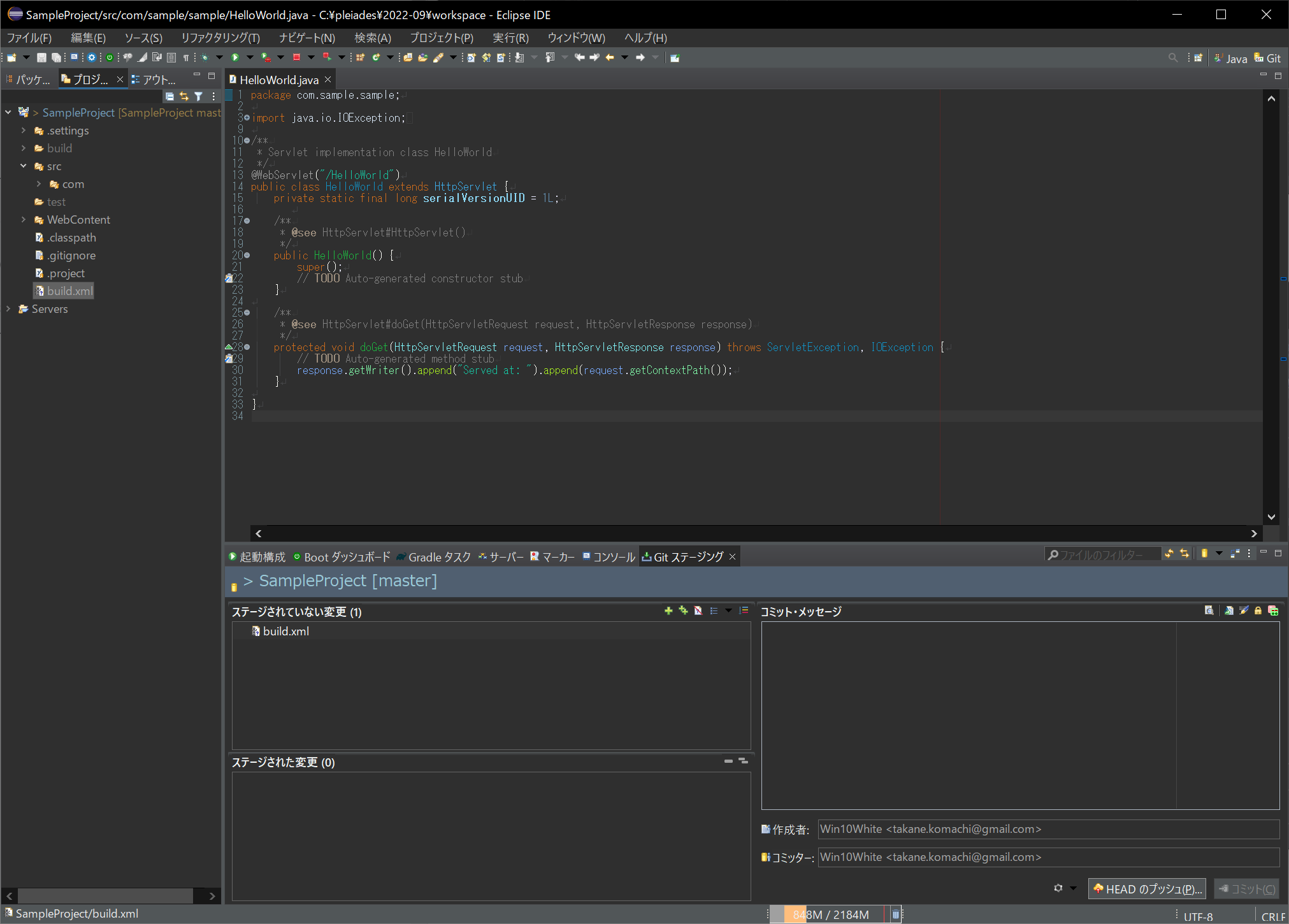Enable Signed-off-by in the commit message toolbar
The width and height of the screenshot is (1289, 924).
coord(1244,610)
